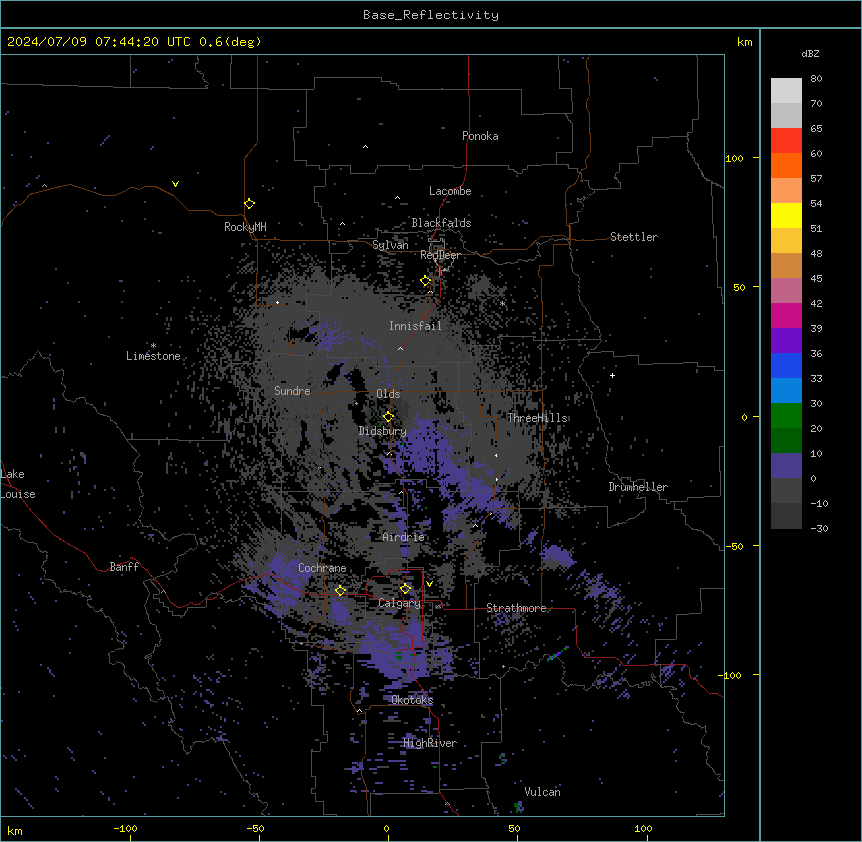Click the Strathmore label
This screenshot has height=842, width=862.
tap(516, 608)
